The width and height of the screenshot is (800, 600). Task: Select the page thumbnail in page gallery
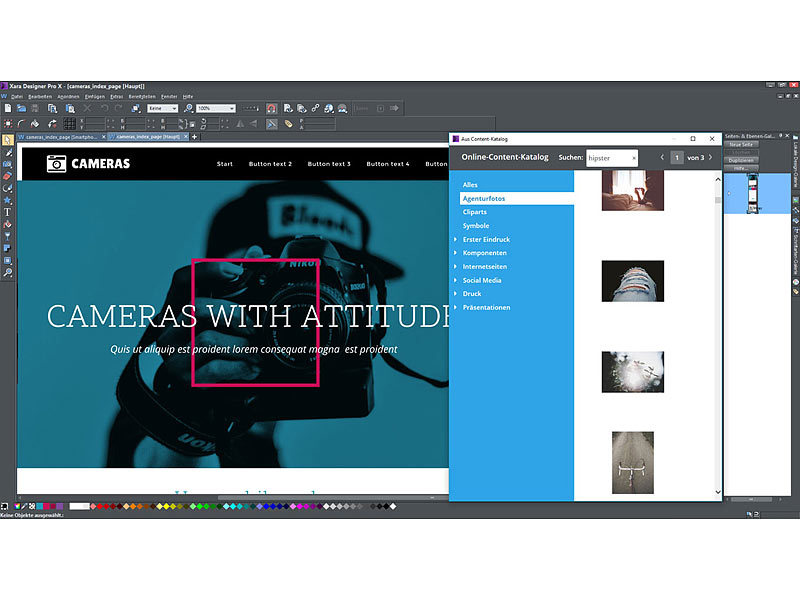point(753,193)
